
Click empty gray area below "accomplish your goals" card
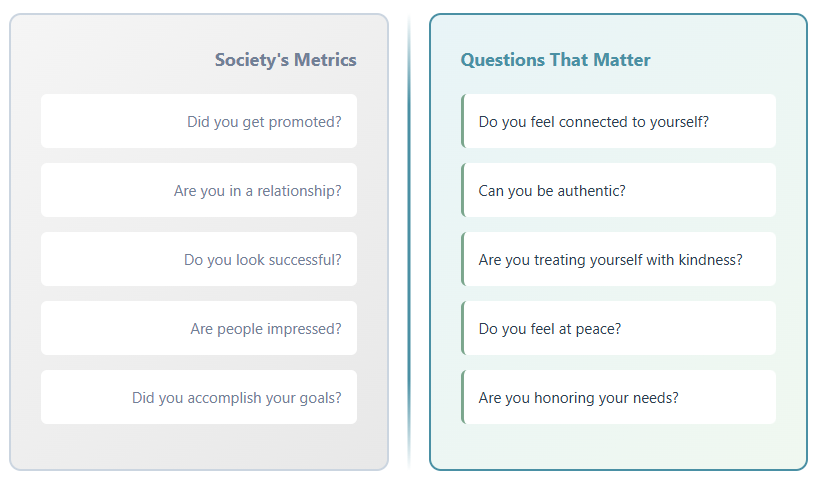click(x=199, y=446)
